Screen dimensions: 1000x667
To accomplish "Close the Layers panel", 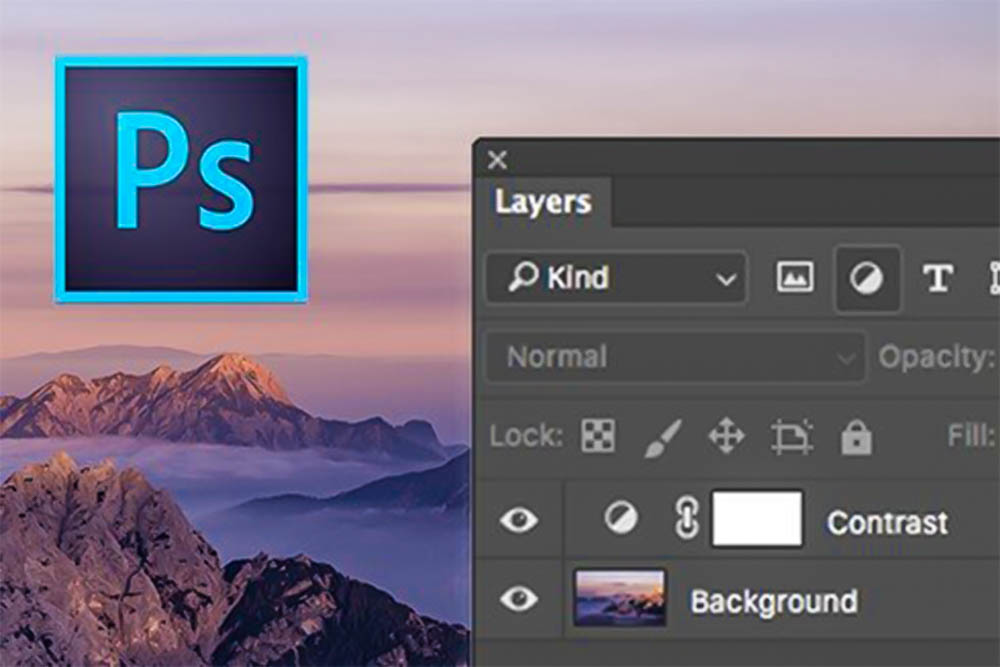I will click(497, 158).
